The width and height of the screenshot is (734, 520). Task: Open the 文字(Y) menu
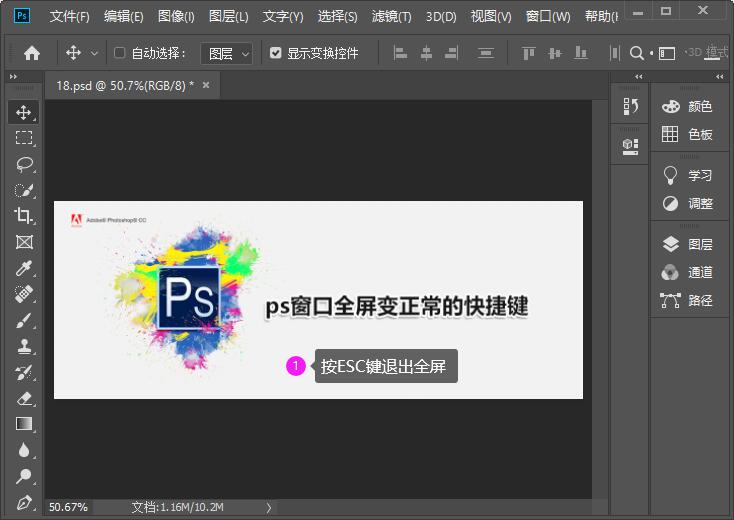(x=283, y=16)
